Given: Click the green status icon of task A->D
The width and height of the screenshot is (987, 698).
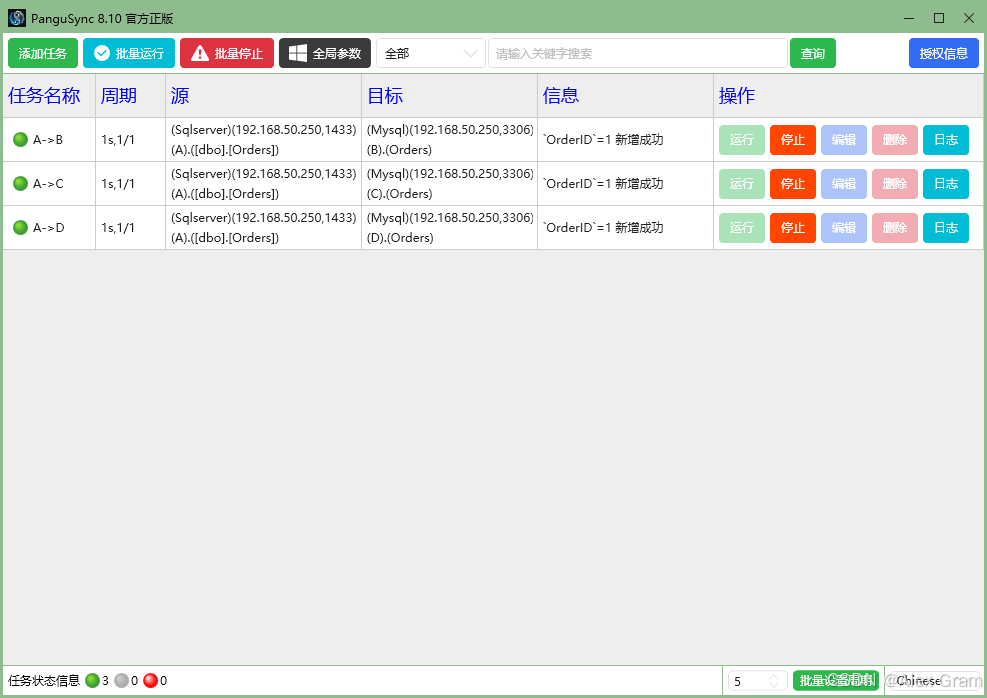Looking at the screenshot, I should coord(21,227).
